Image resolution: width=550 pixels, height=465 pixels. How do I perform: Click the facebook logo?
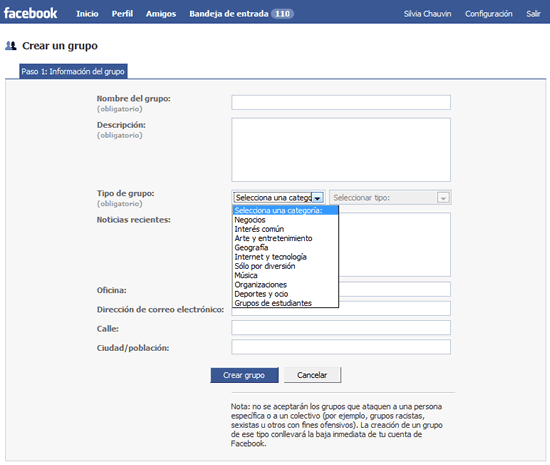[30, 13]
